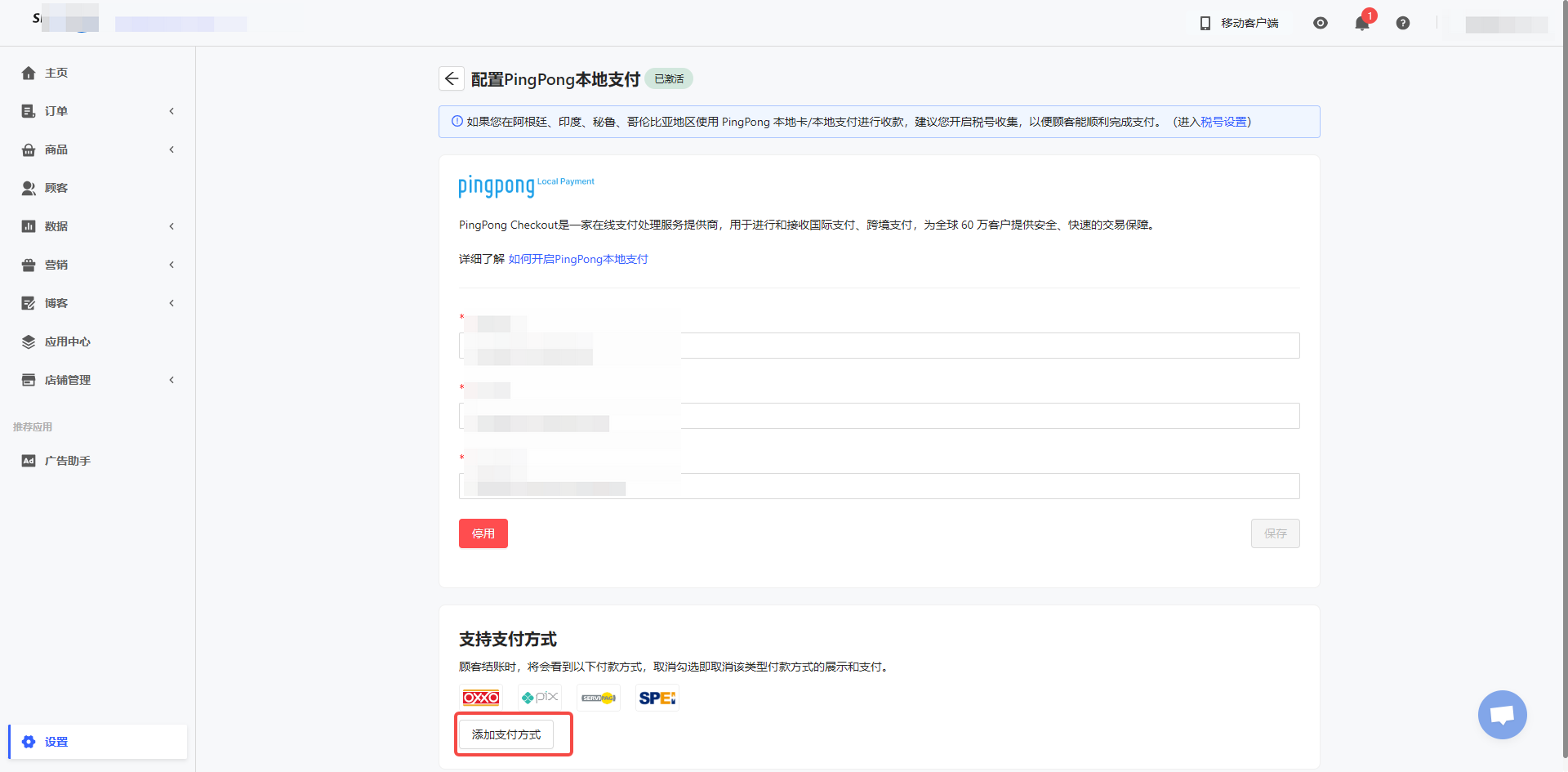
Task: Open the chat support bubble
Action: click(x=1503, y=715)
